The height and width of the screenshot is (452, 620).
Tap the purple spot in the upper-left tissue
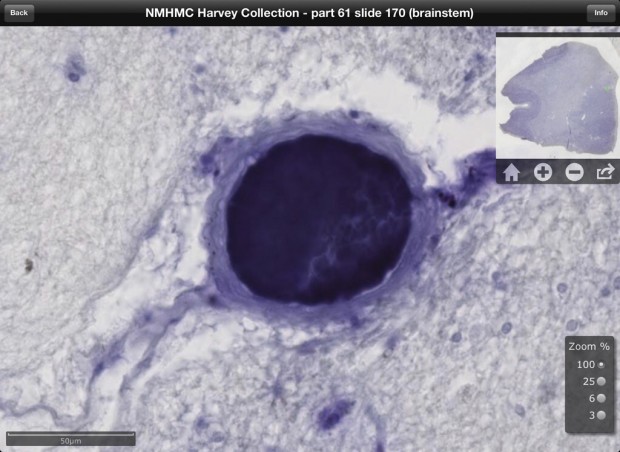tap(74, 69)
